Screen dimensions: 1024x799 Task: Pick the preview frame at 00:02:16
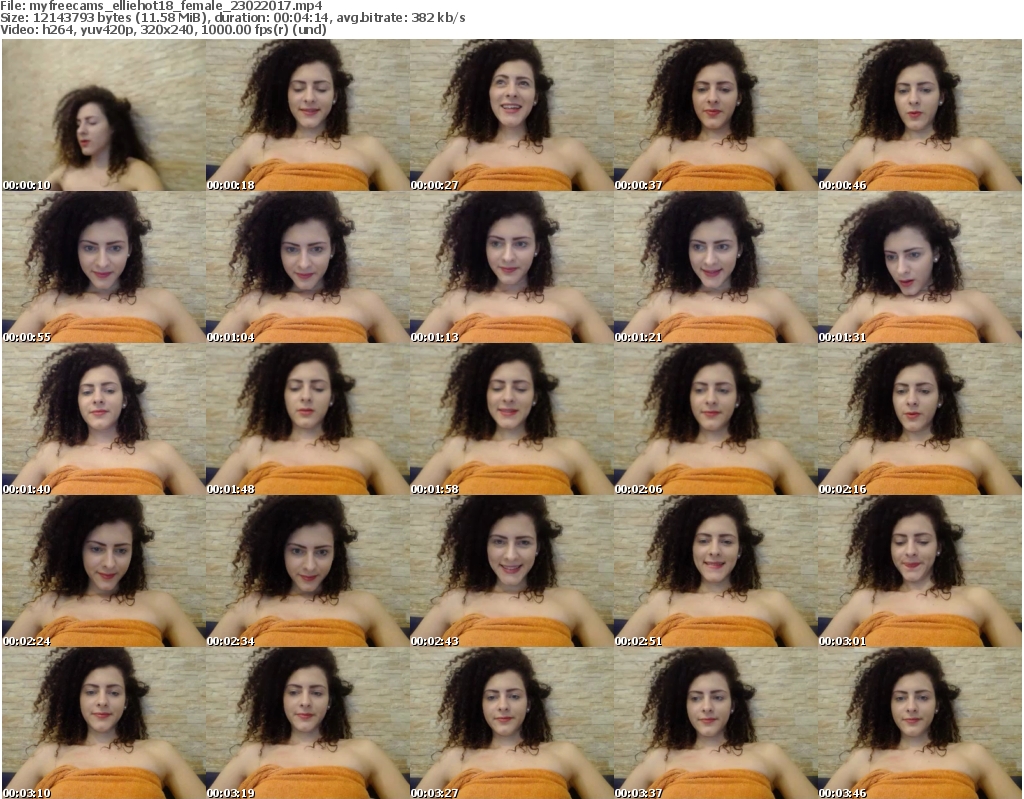pos(919,419)
